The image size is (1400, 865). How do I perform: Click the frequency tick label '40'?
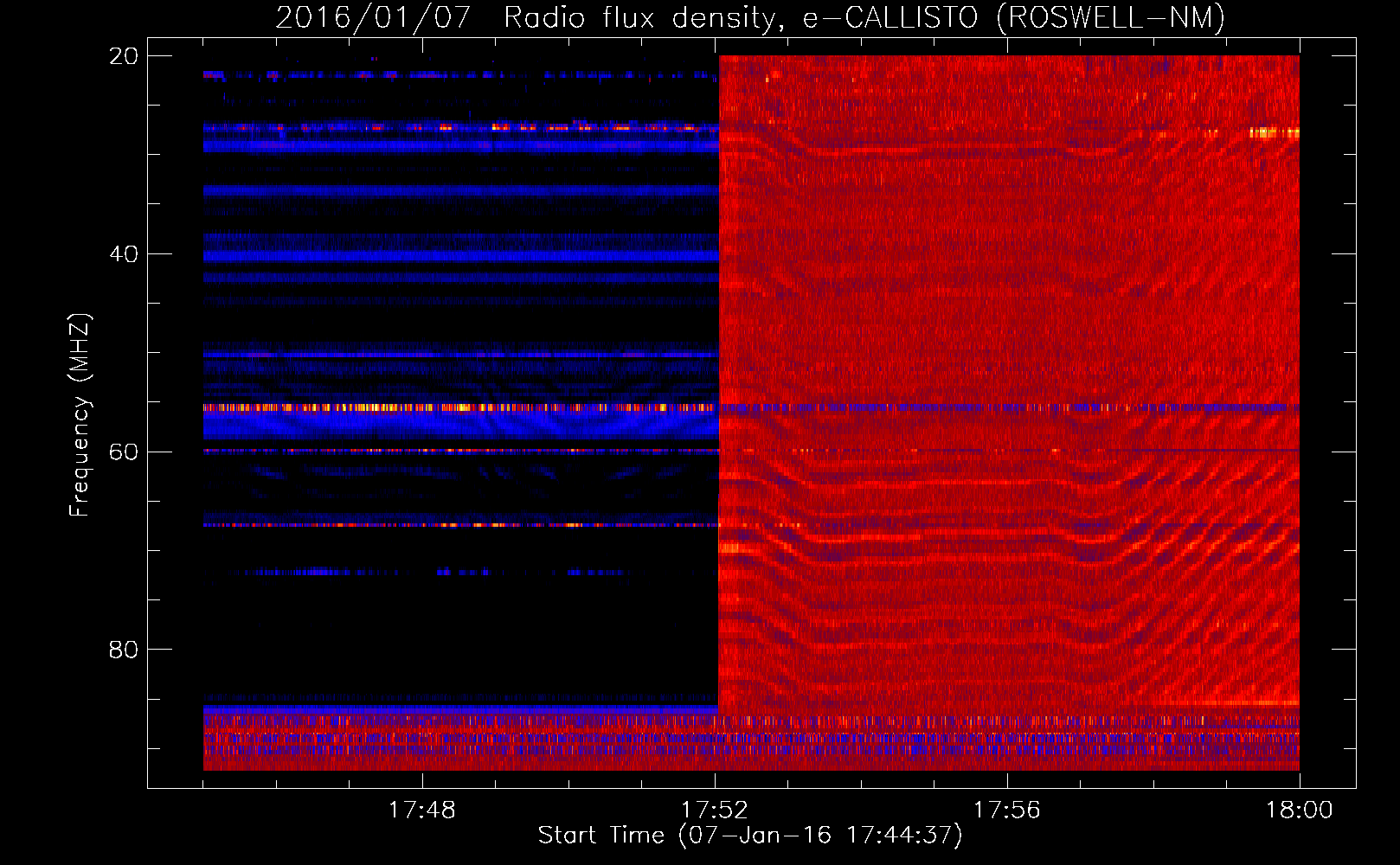pyautogui.click(x=123, y=254)
